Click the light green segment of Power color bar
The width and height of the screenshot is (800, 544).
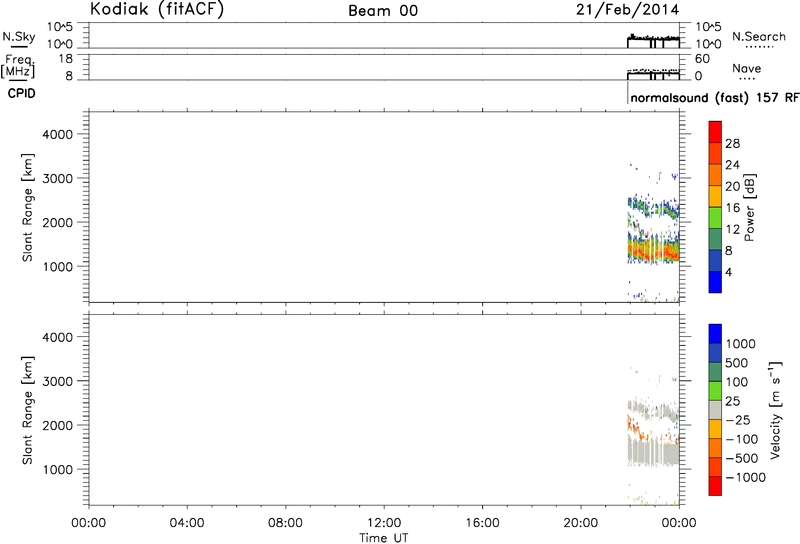click(x=715, y=217)
